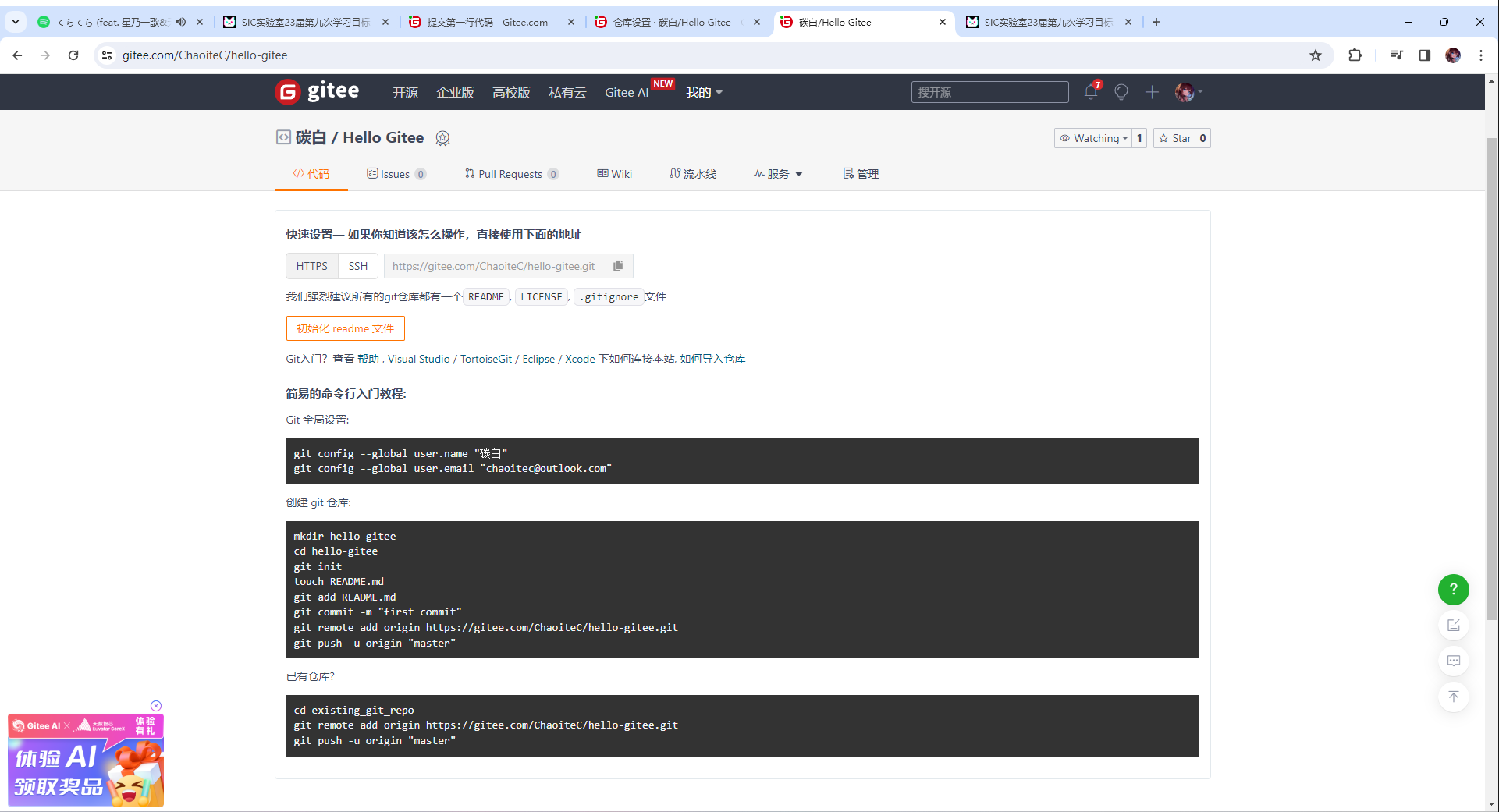
Task: Select the HTTPS clone option
Action: click(x=312, y=266)
